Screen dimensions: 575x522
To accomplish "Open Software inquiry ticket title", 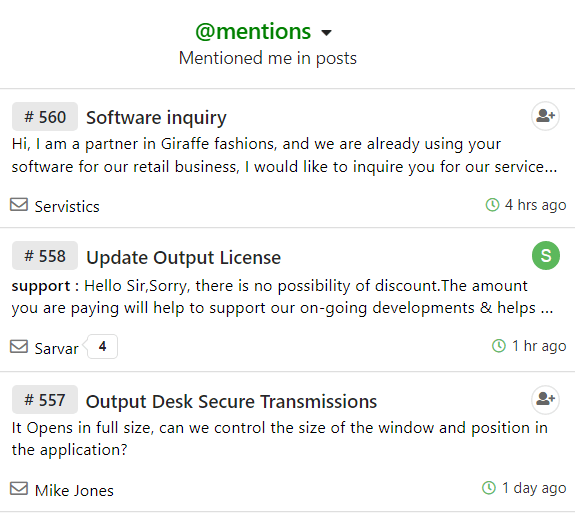I will (156, 118).
